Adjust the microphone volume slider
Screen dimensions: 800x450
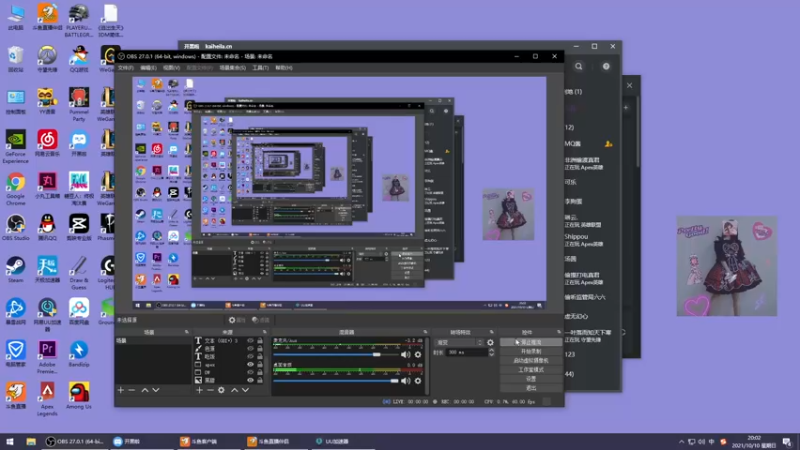coord(336,355)
